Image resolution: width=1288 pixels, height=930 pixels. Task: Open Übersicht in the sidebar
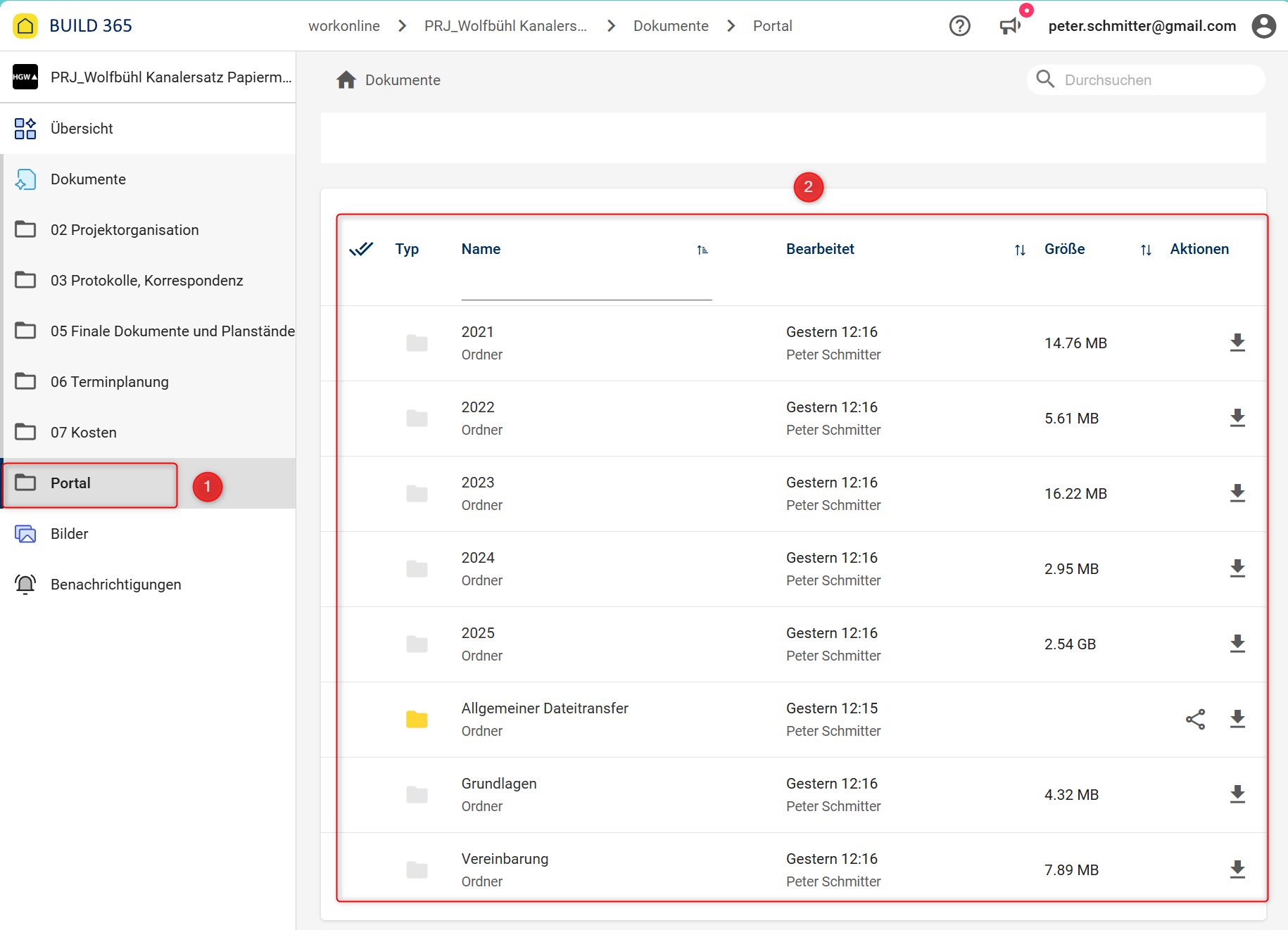pos(82,129)
